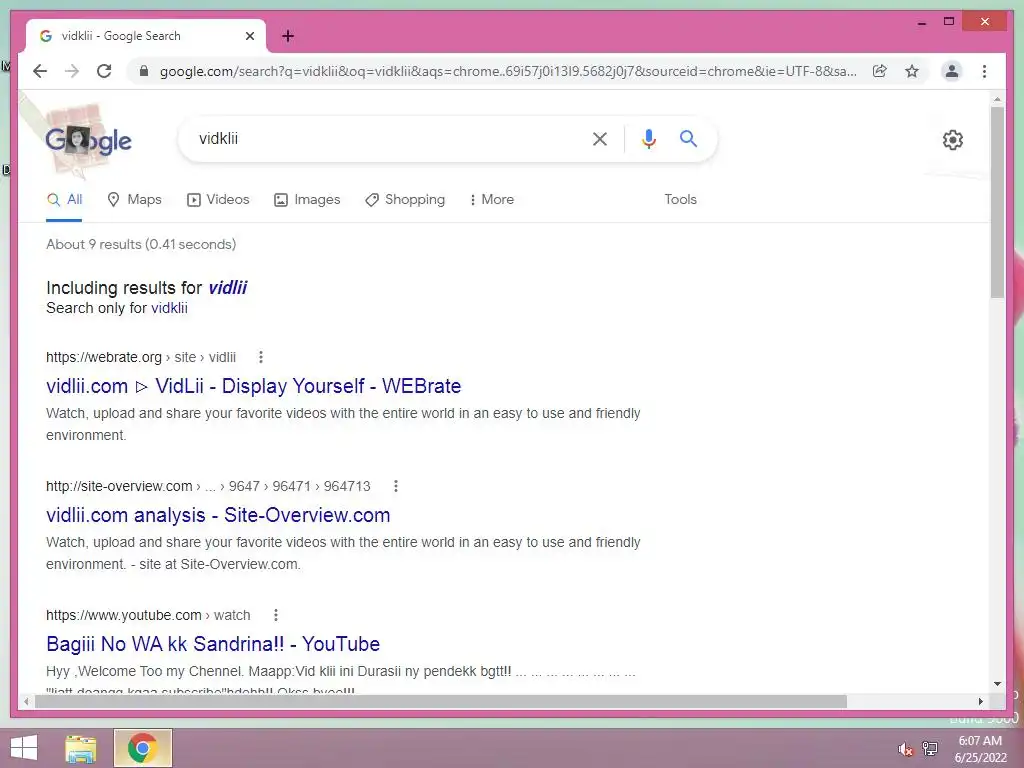Click the Google doodle logo
Viewport: 1024px width, 768px height.
point(88,140)
